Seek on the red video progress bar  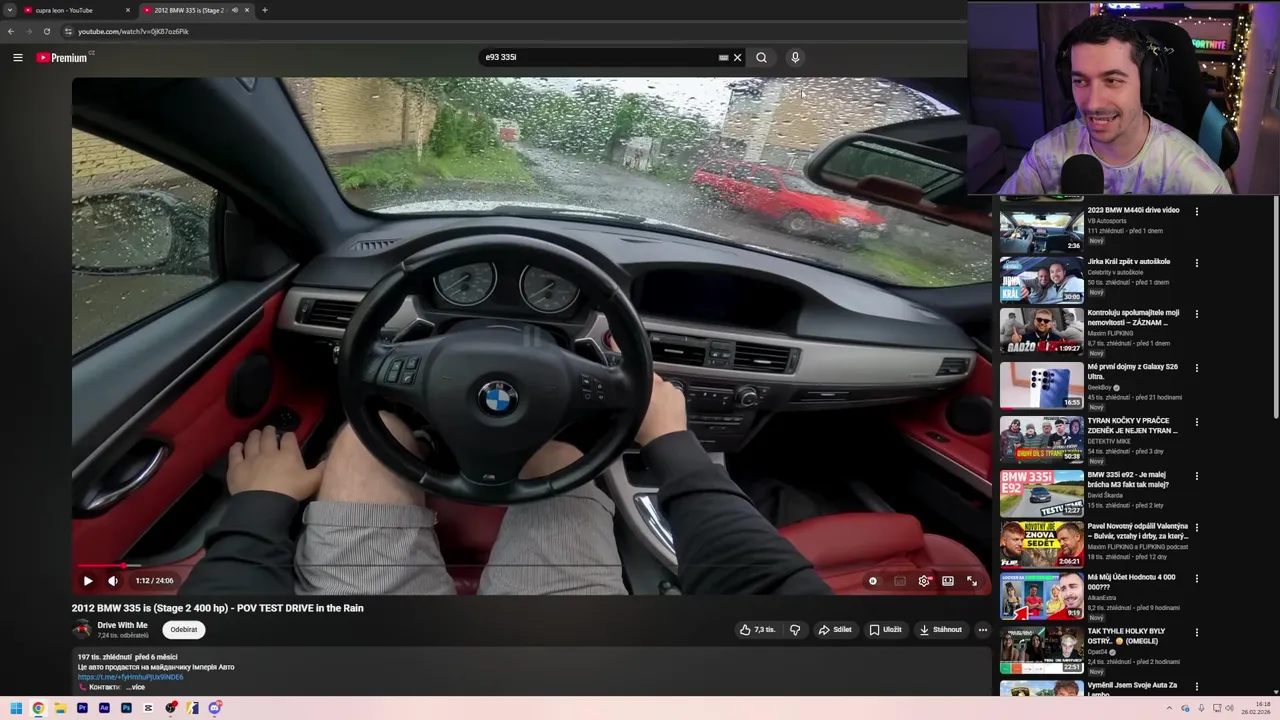coord(530,566)
